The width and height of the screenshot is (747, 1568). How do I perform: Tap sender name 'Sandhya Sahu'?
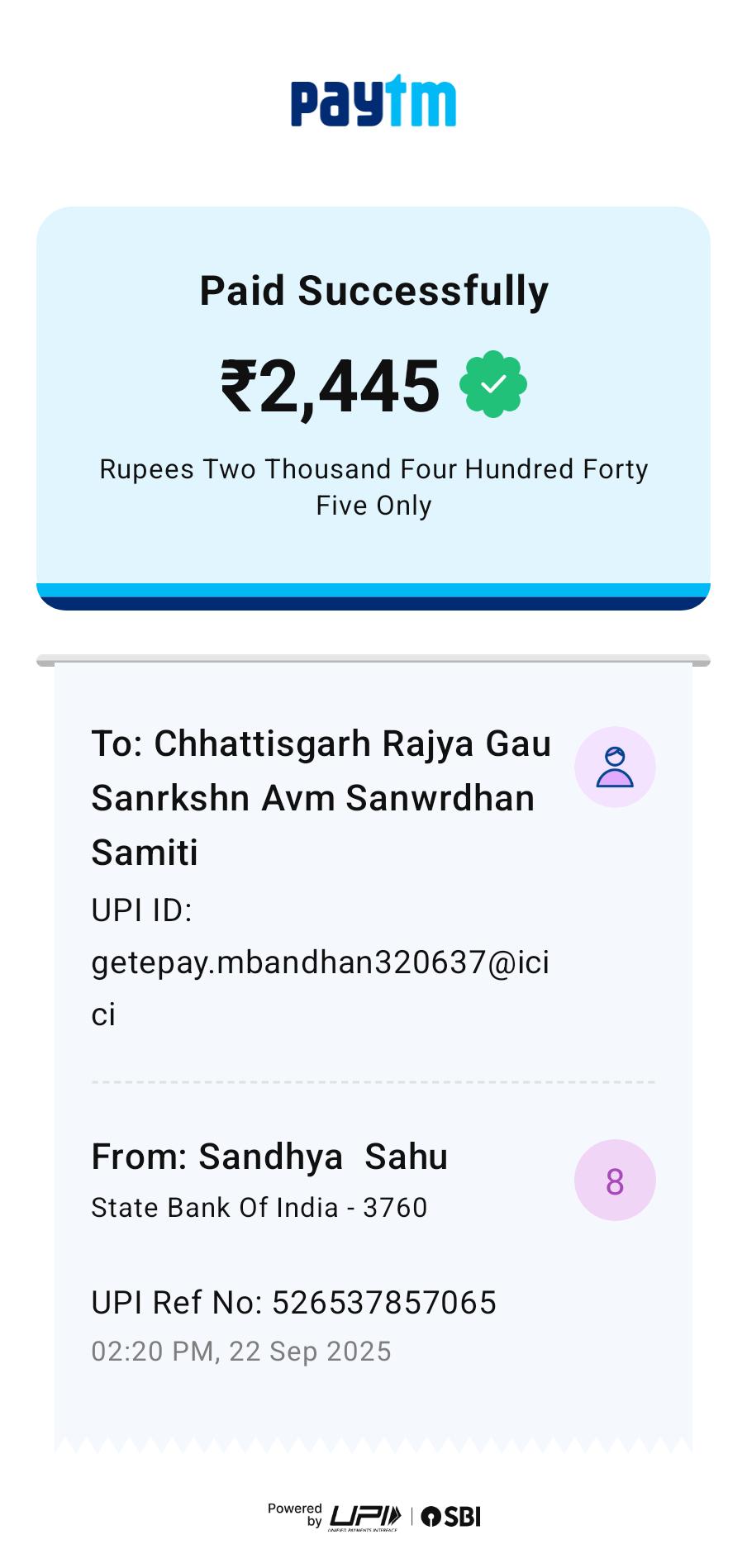click(x=322, y=1157)
